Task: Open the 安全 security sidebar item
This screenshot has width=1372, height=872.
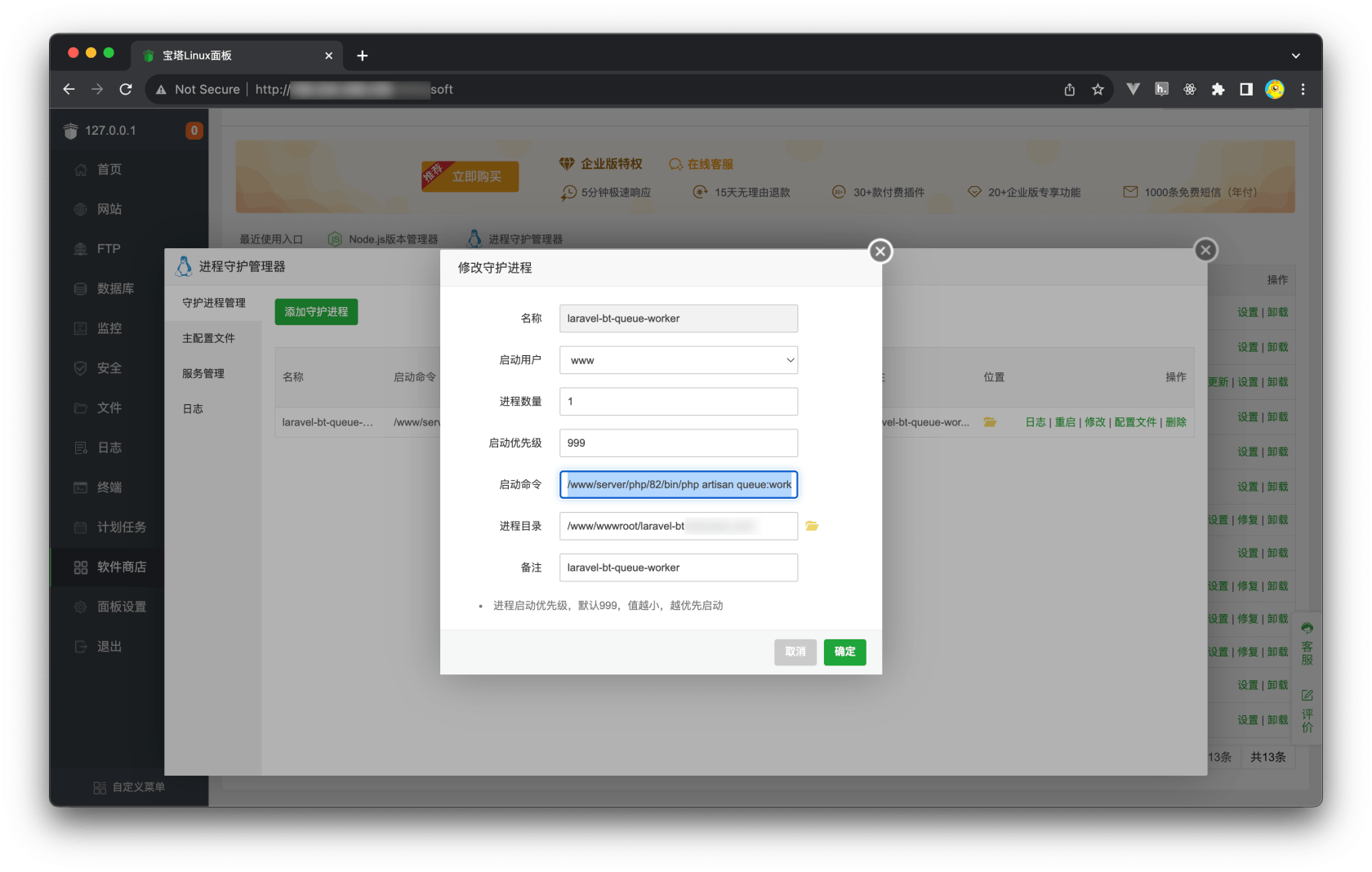Action: click(109, 368)
